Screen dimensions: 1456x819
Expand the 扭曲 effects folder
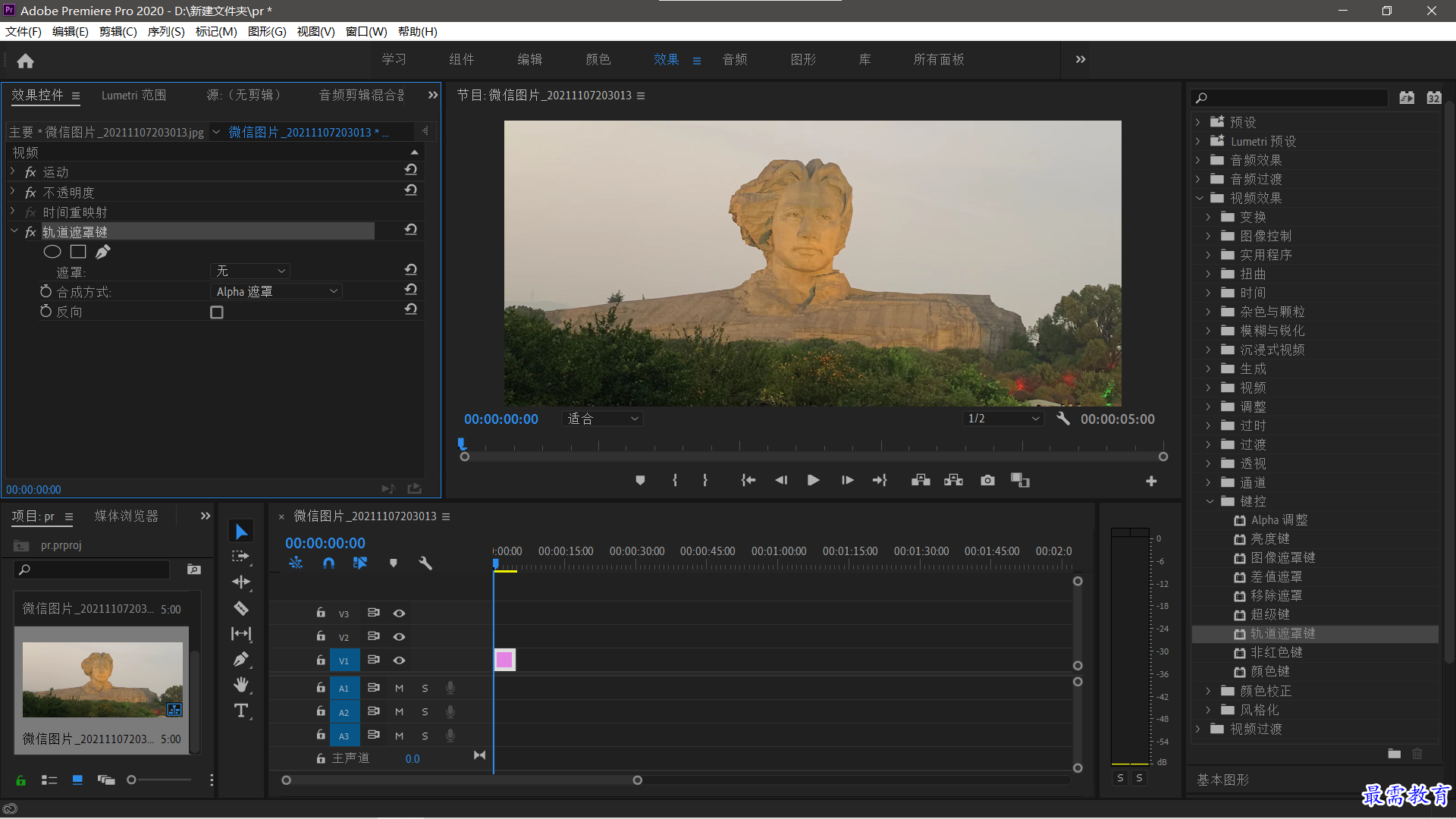(1209, 274)
